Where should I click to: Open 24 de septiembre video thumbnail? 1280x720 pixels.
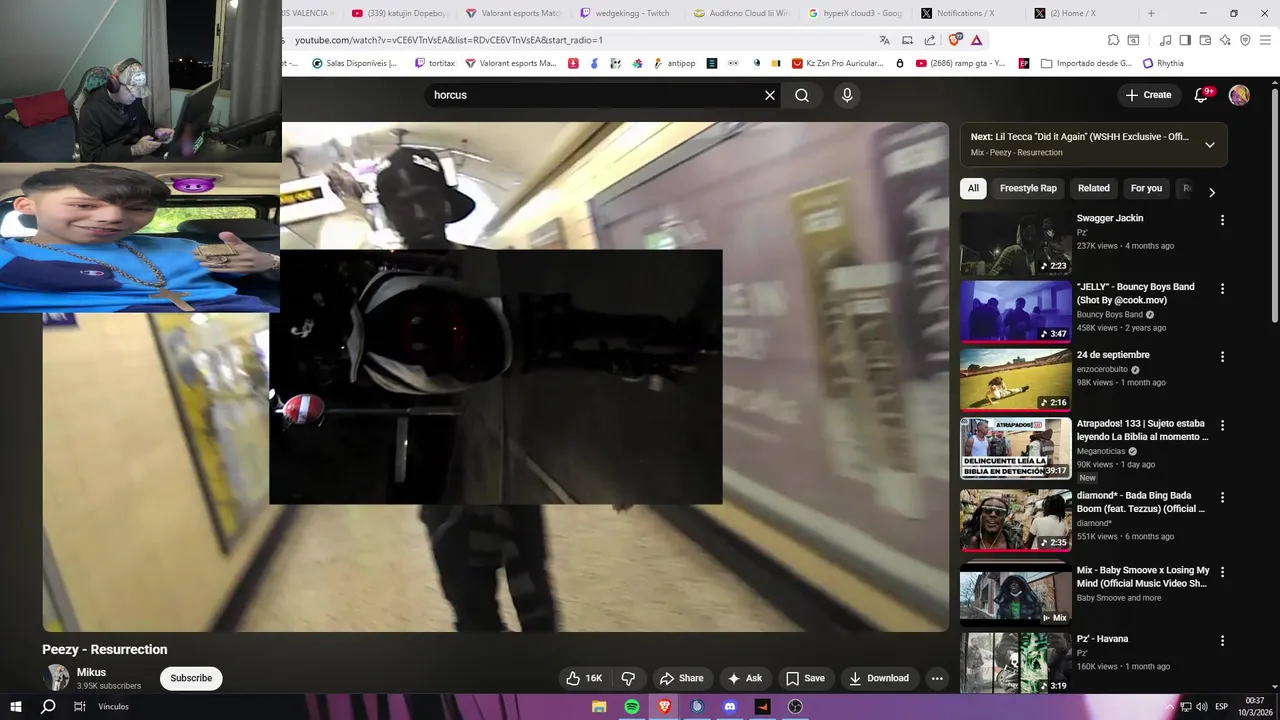[1015, 380]
